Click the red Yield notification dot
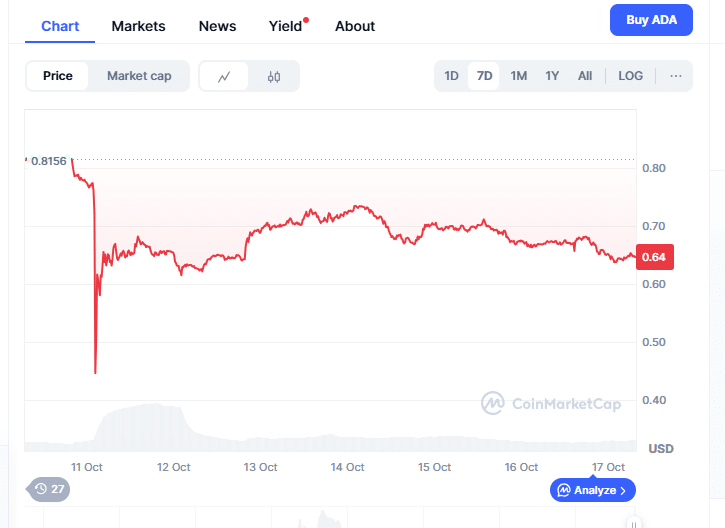This screenshot has height=528, width=725. pyautogui.click(x=306, y=19)
